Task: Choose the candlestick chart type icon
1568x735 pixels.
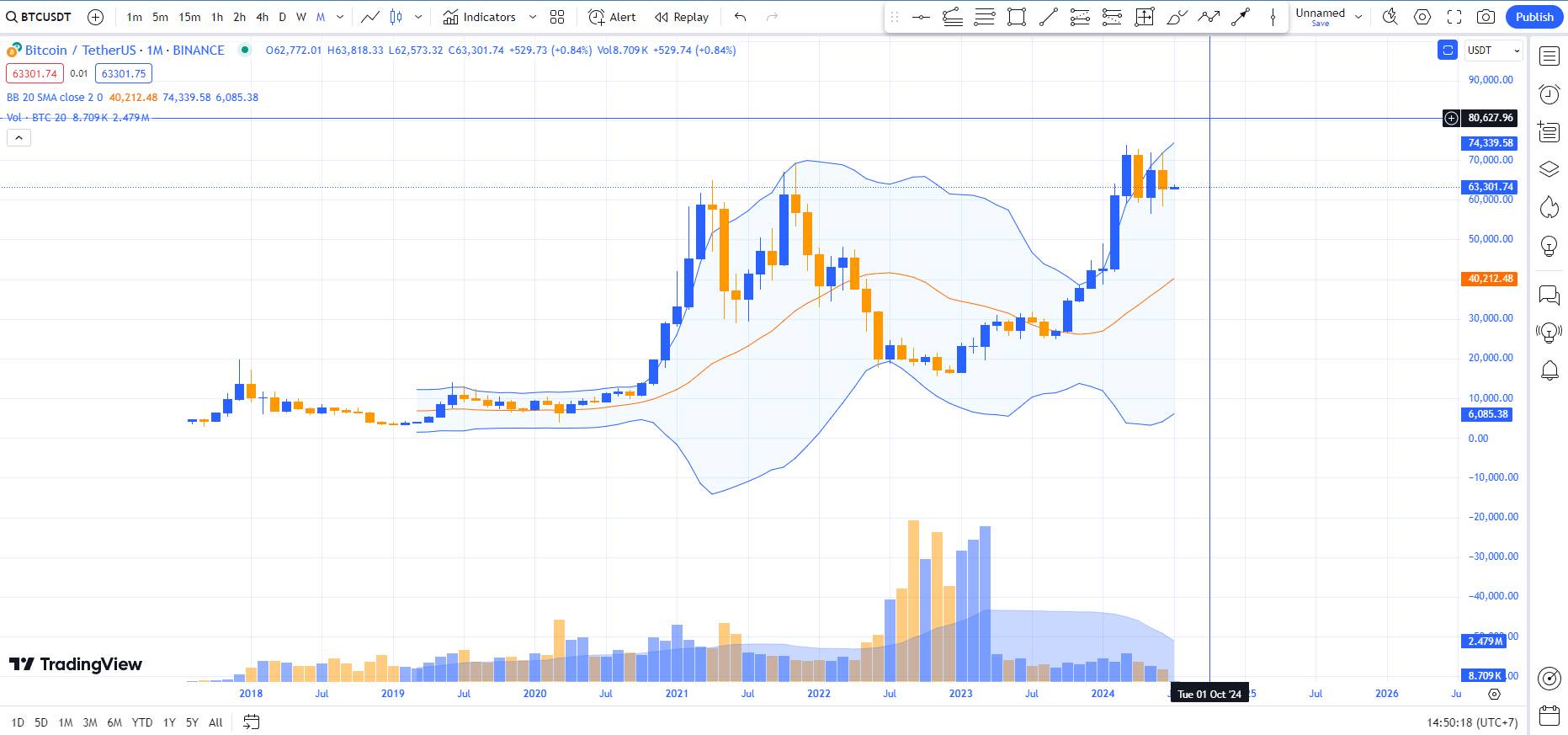Action: click(396, 17)
